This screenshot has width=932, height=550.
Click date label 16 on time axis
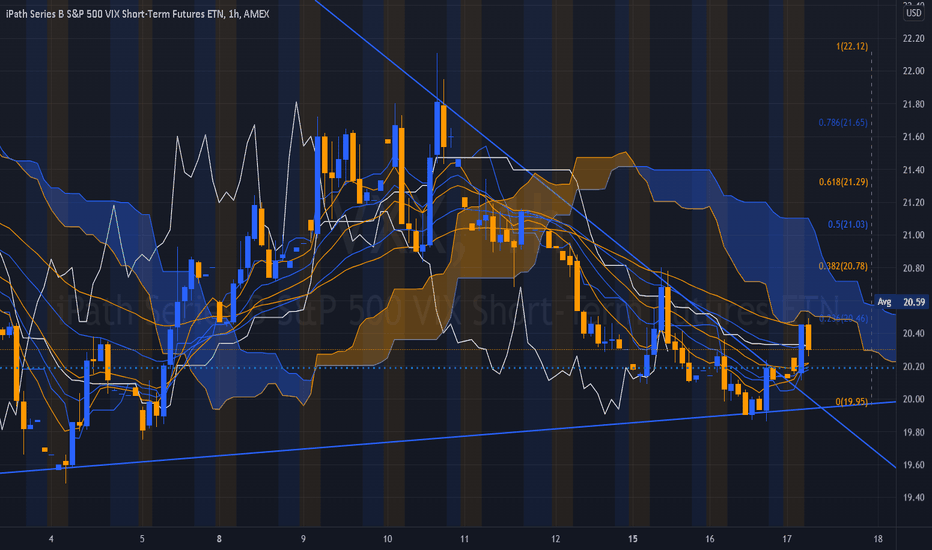point(710,539)
